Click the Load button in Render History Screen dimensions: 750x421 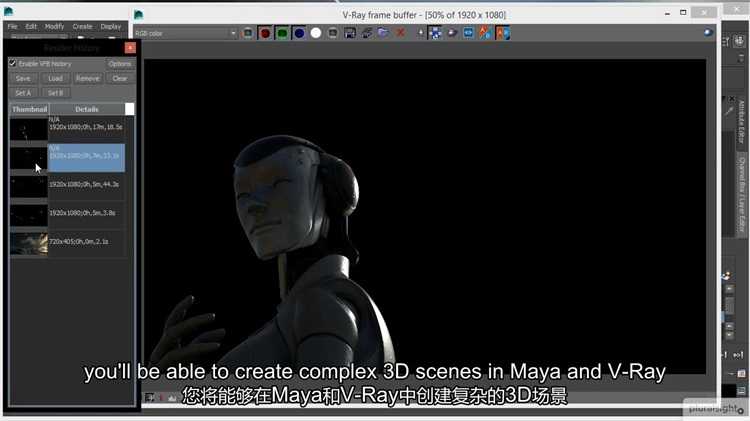pyautogui.click(x=55, y=78)
